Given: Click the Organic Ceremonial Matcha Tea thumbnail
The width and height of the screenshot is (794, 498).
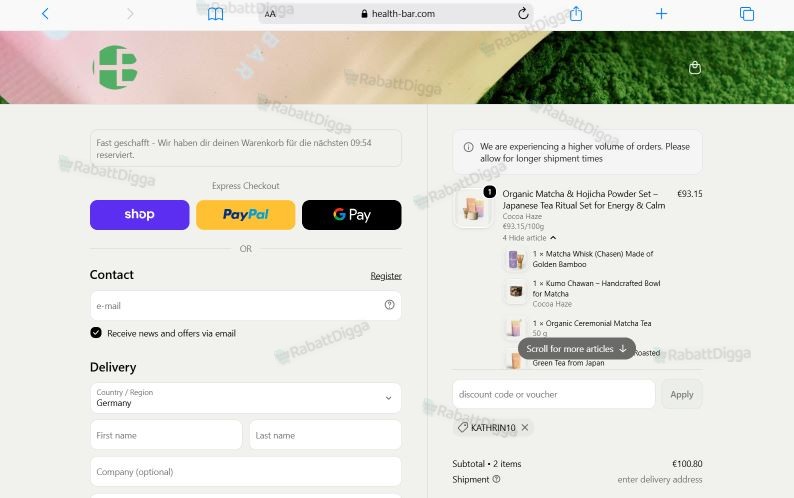Looking at the screenshot, I should [x=515, y=328].
